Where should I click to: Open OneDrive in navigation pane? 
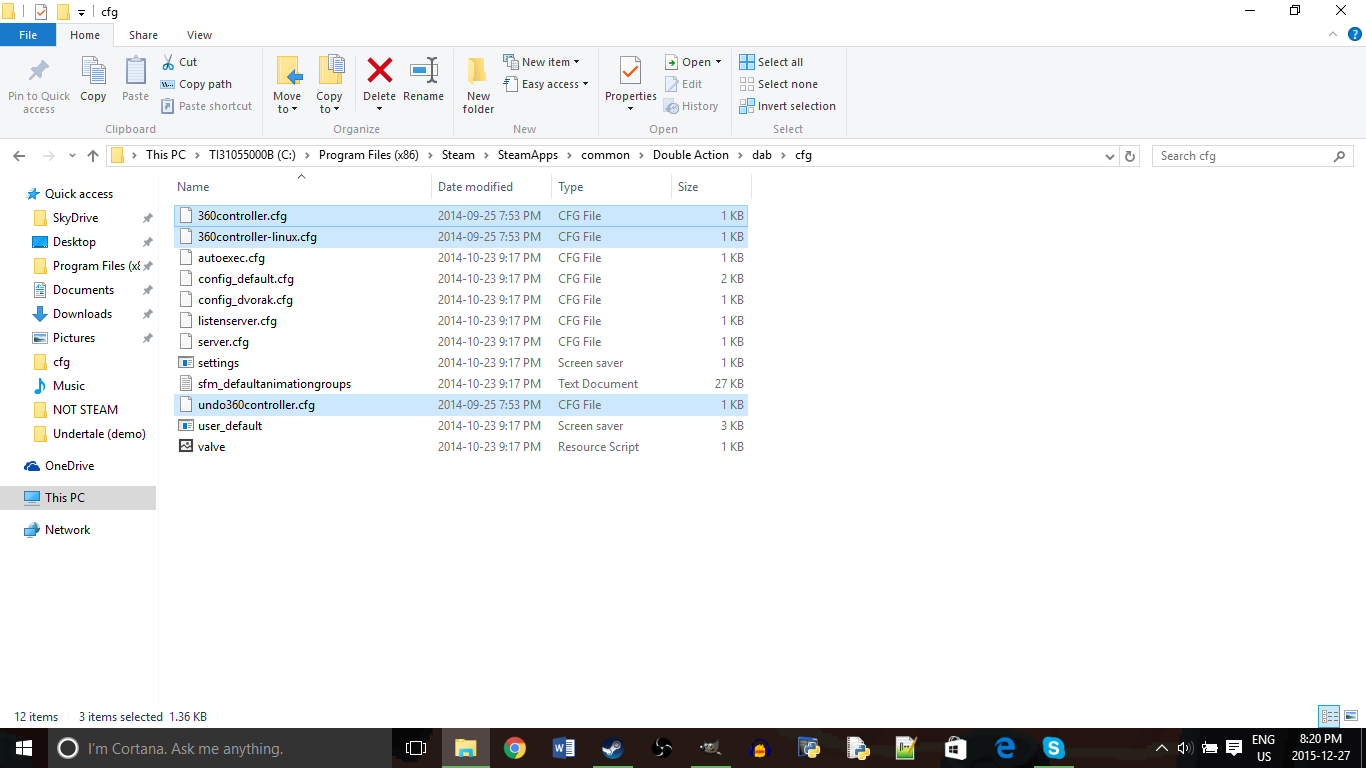tap(69, 466)
